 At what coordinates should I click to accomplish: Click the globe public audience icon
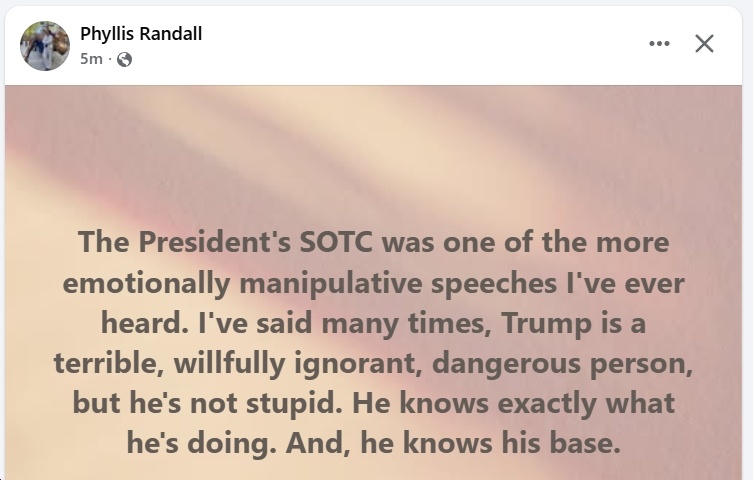click(124, 59)
